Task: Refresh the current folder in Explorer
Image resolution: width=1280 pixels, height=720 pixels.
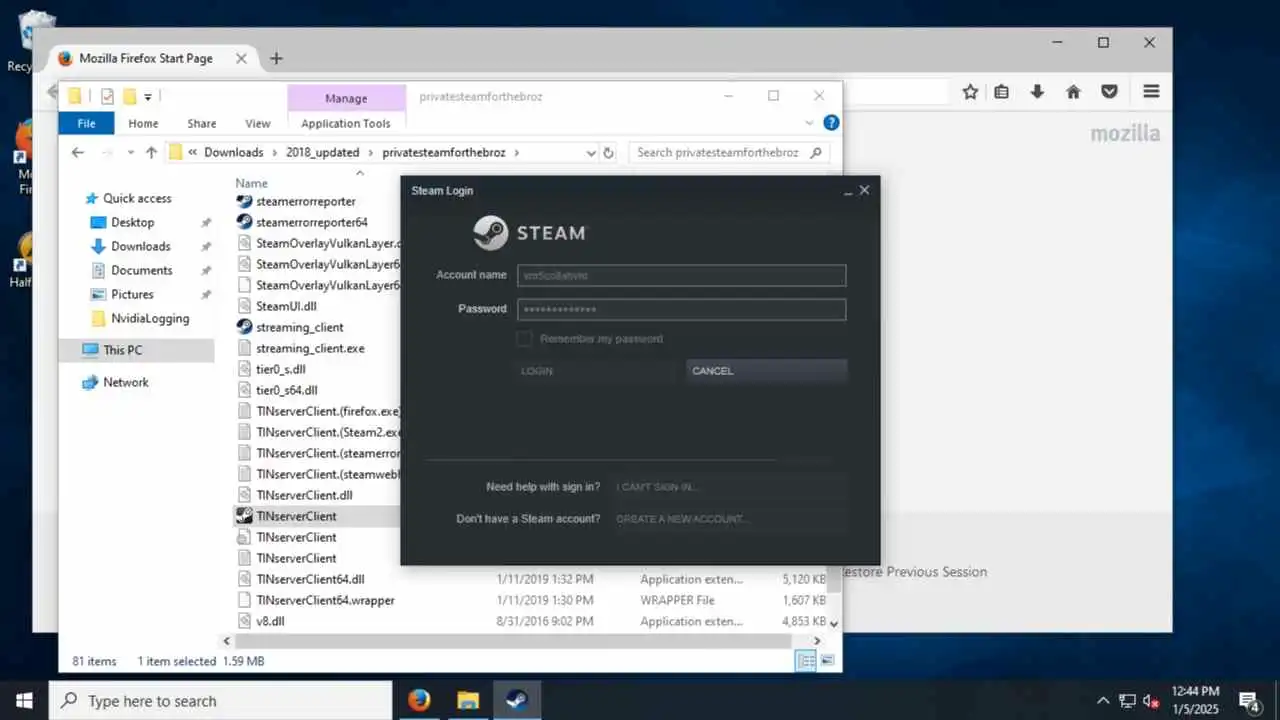Action: coord(608,153)
